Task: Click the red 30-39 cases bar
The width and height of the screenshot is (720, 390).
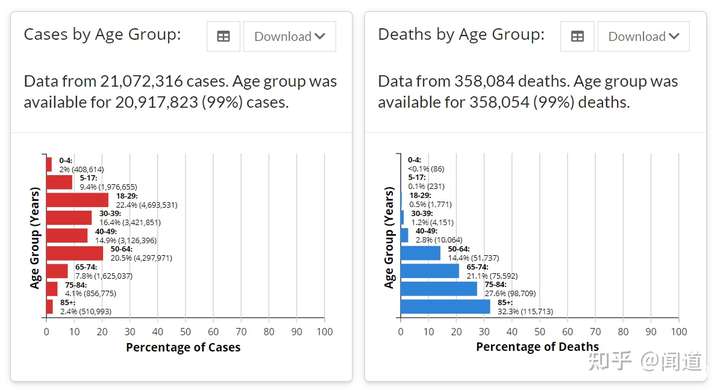Action: 69,218
